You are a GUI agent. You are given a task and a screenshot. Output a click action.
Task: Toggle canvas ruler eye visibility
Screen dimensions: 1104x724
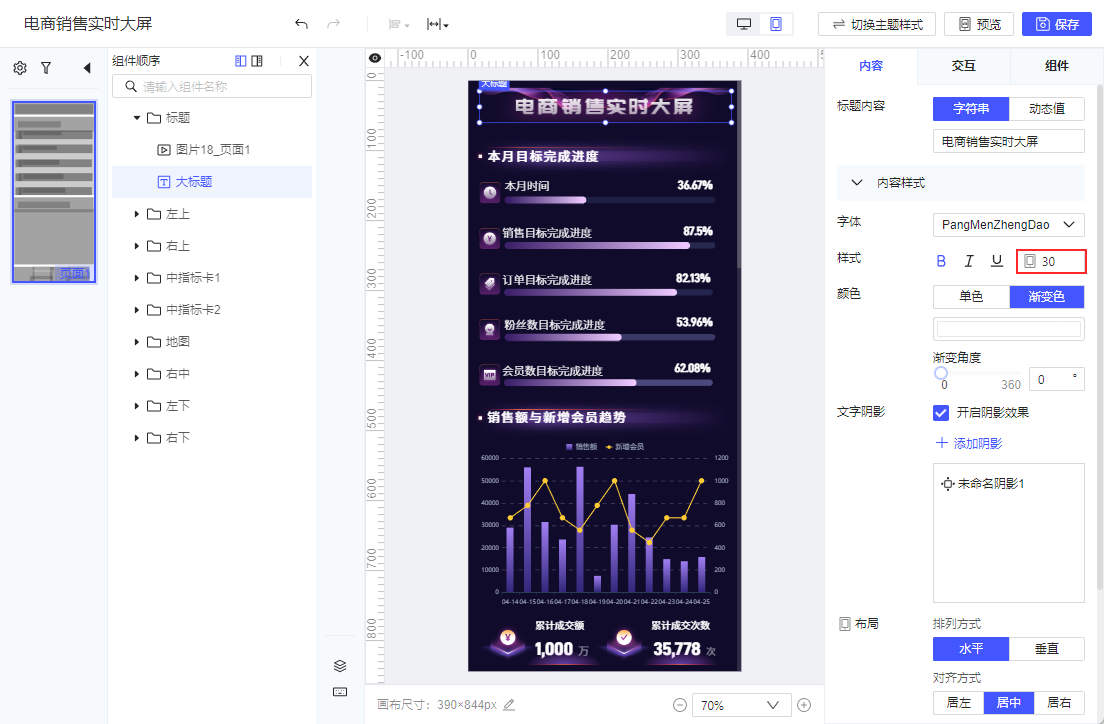pyautogui.click(x=375, y=58)
